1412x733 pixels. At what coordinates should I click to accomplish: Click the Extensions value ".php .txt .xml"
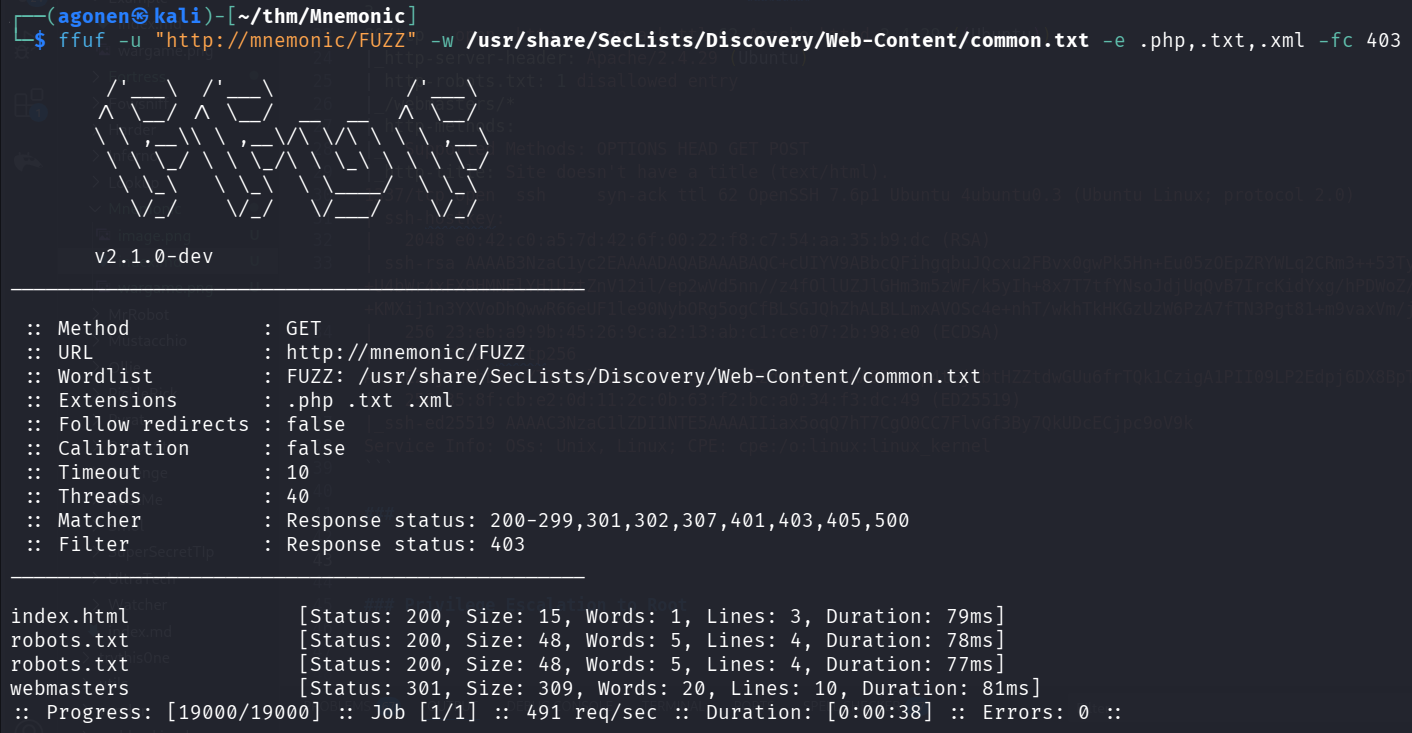(369, 400)
